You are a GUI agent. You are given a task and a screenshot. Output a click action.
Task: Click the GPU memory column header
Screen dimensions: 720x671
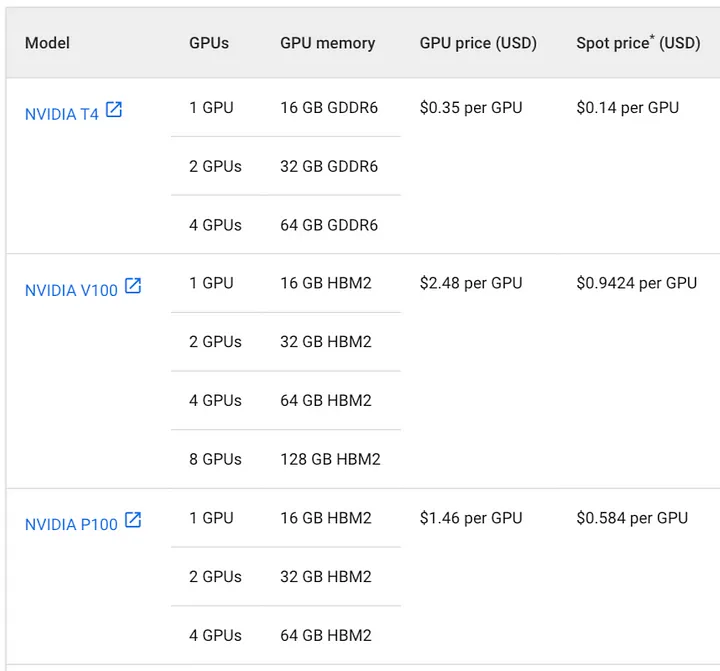(x=328, y=43)
